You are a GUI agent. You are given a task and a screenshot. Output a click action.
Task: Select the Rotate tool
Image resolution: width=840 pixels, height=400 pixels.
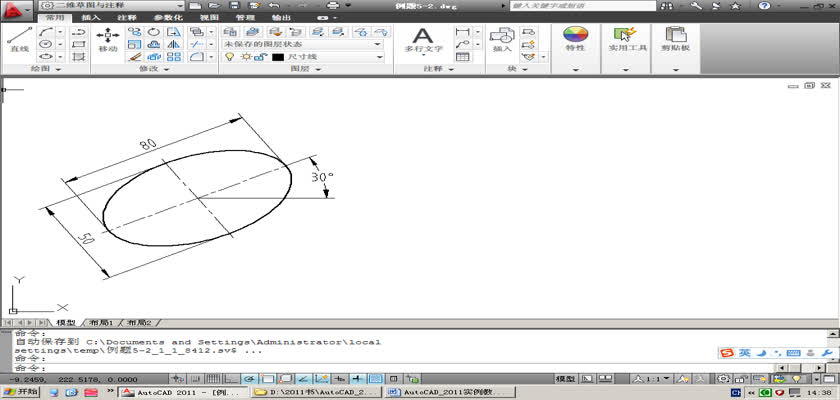coord(154,32)
